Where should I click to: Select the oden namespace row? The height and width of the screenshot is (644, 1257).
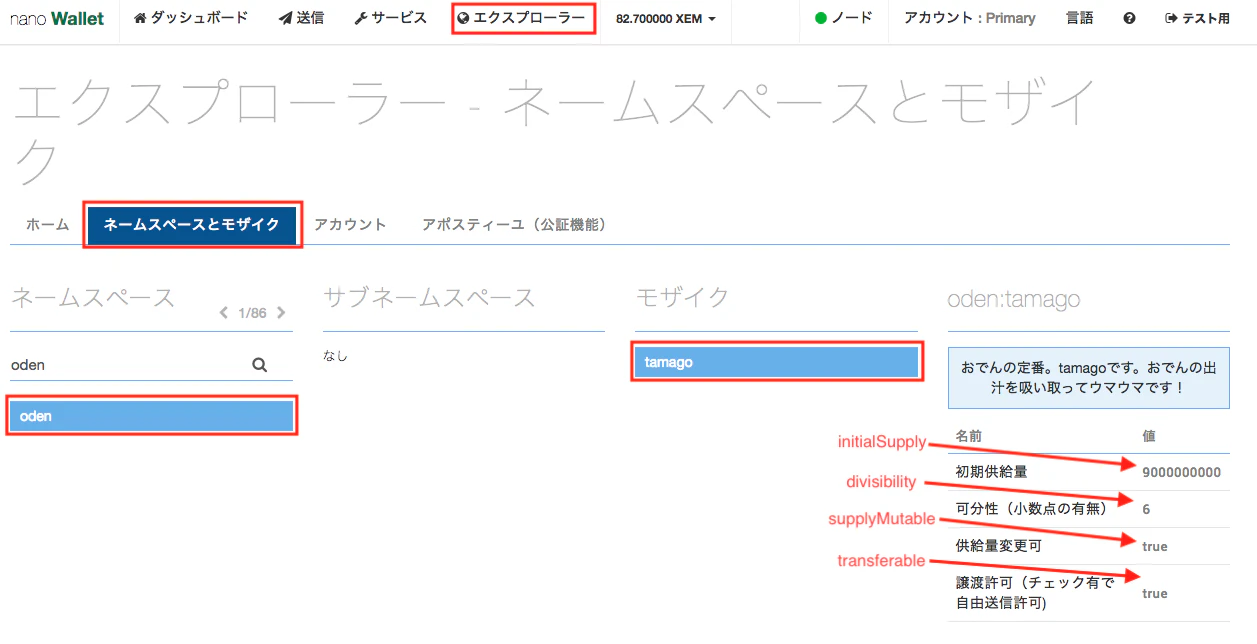pyautogui.click(x=152, y=416)
